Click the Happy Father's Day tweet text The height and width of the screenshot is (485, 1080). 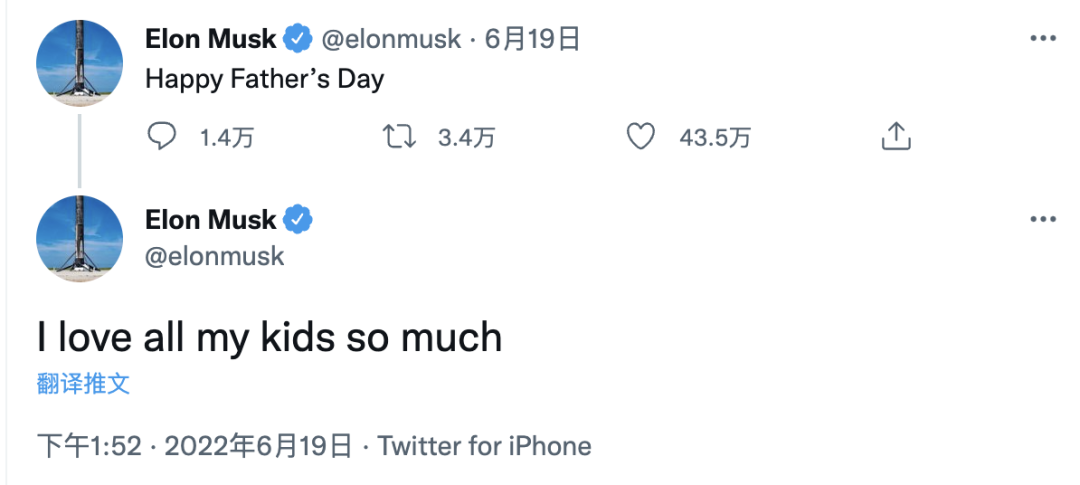pos(265,78)
